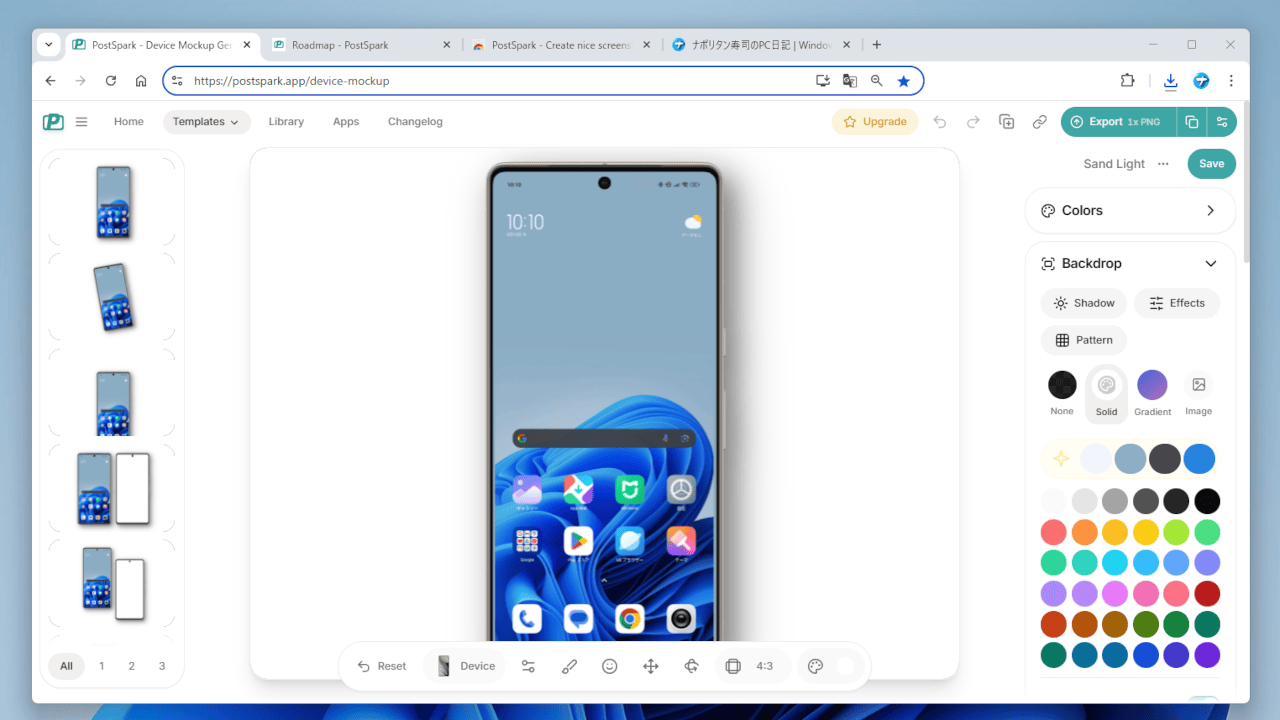Click the duplicate-with-plus icon beside redo
This screenshot has width=1280, height=720.
(x=1007, y=122)
